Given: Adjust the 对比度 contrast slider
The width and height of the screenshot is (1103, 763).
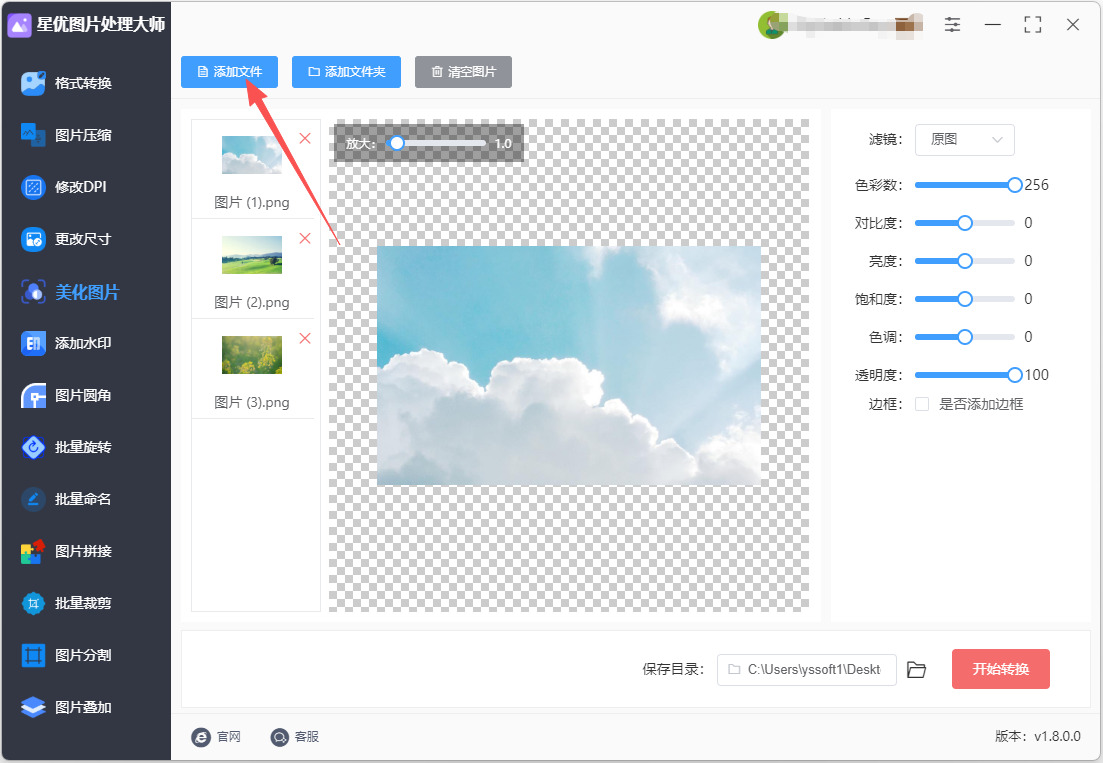Looking at the screenshot, I should tap(964, 223).
